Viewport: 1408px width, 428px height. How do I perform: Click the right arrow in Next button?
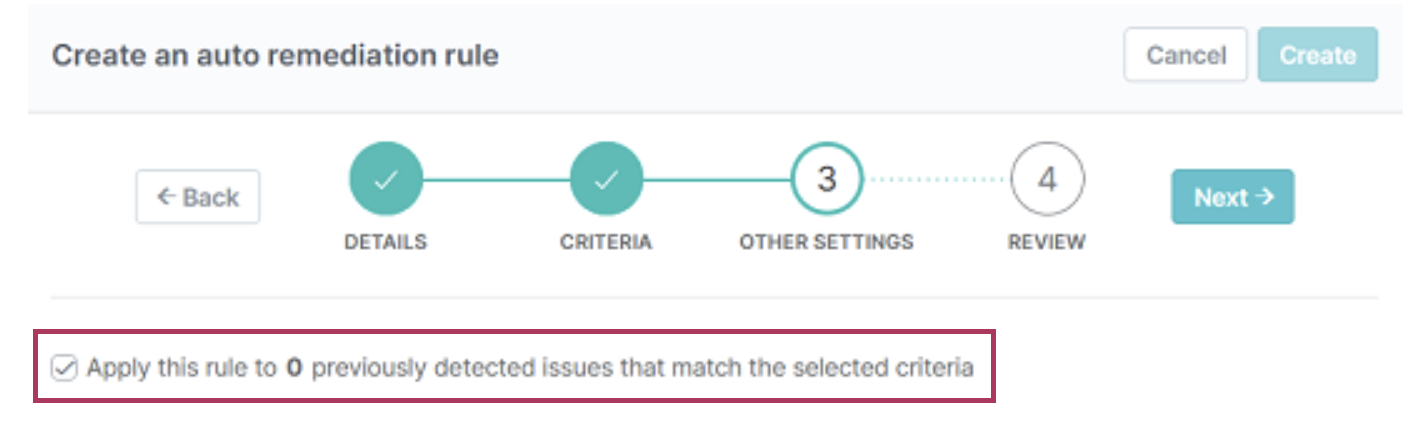(1265, 197)
